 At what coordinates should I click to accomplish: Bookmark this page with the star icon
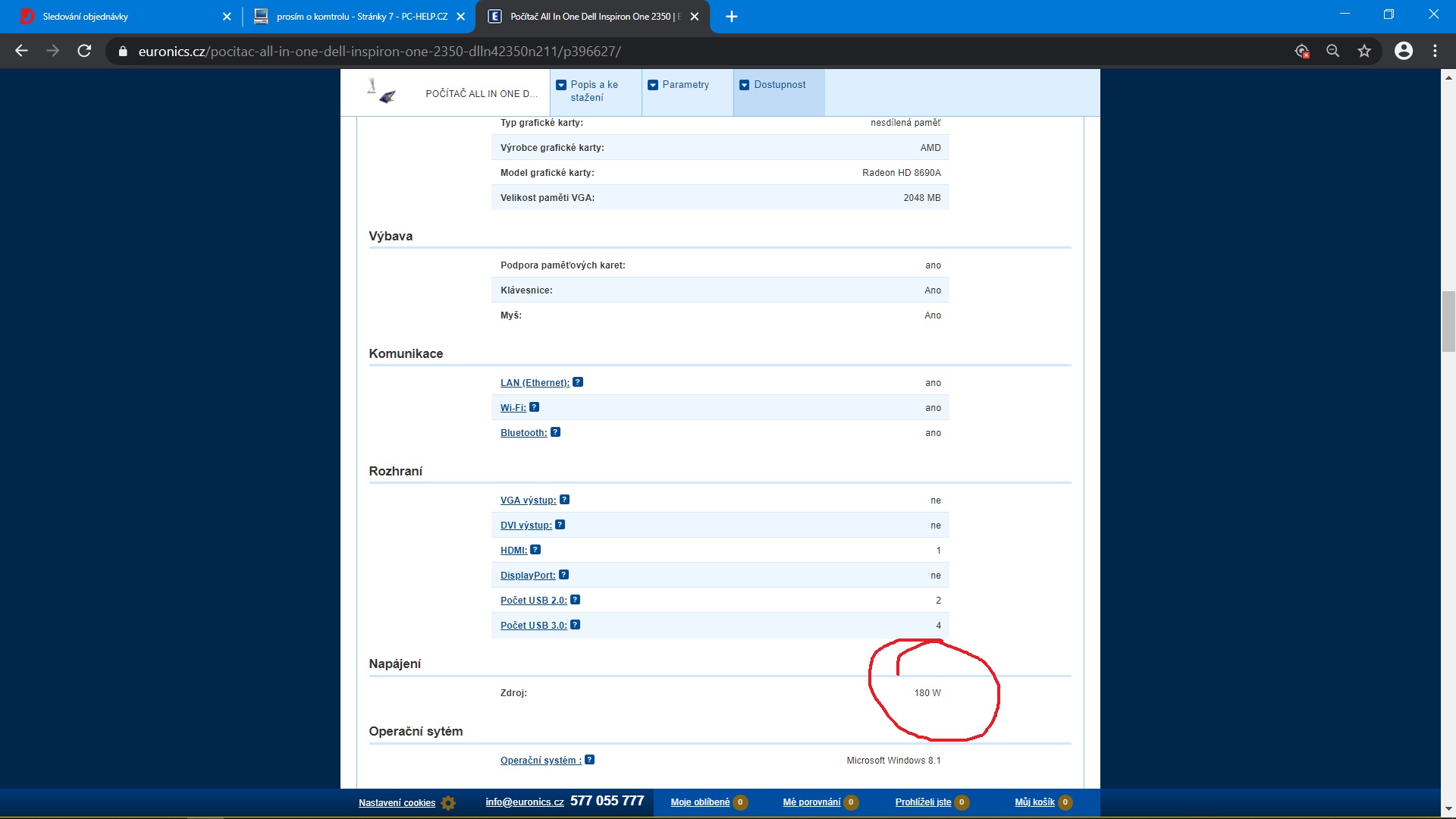(x=1364, y=51)
